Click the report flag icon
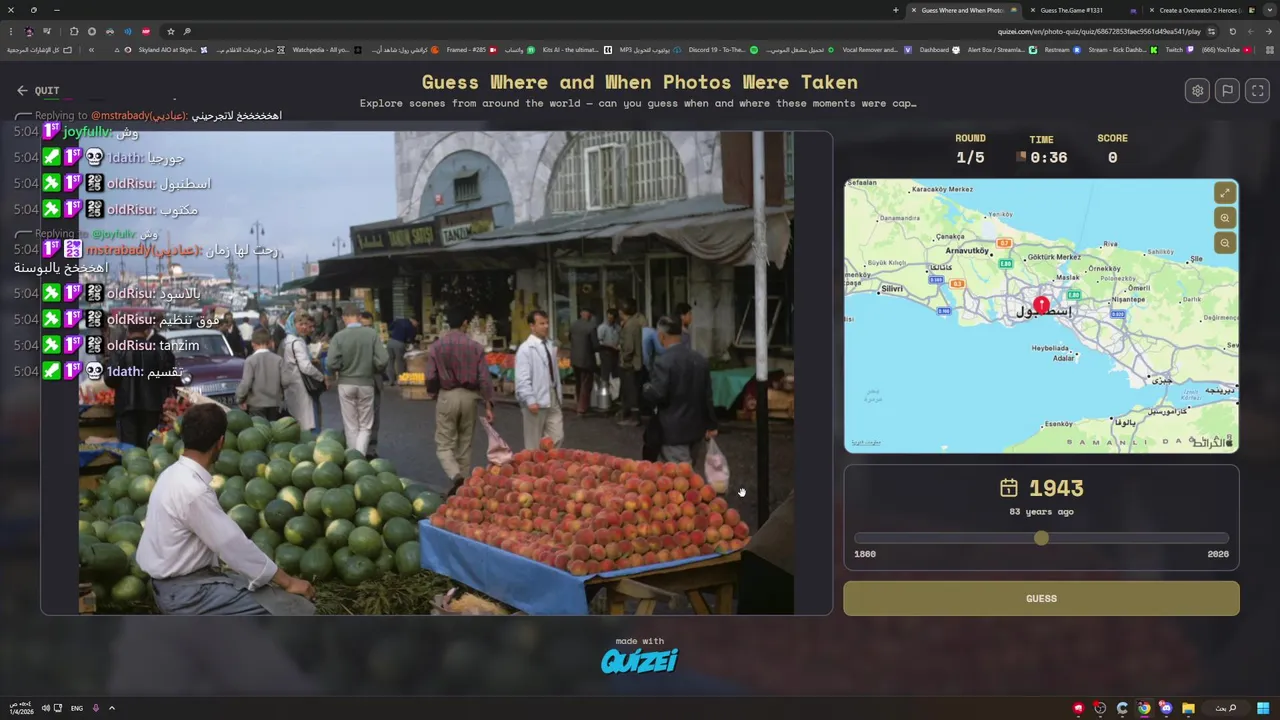1280x720 pixels. [x=1227, y=91]
